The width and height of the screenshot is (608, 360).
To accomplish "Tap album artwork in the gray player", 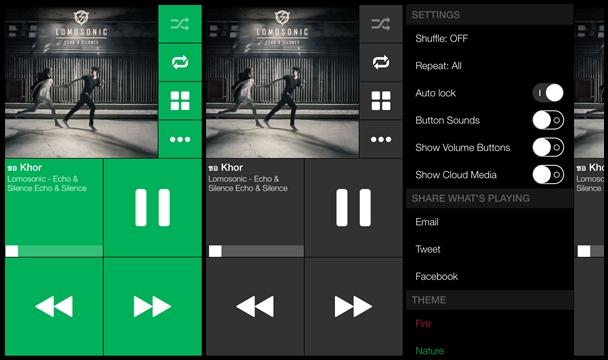I will 282,81.
